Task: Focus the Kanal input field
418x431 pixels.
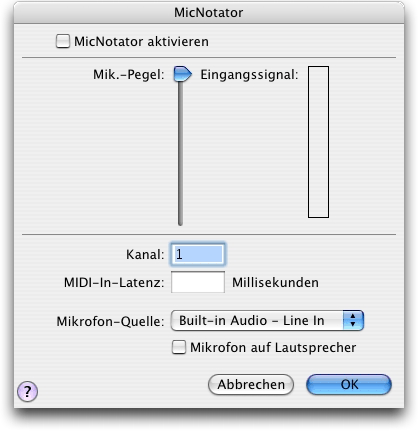Action: click(x=198, y=254)
